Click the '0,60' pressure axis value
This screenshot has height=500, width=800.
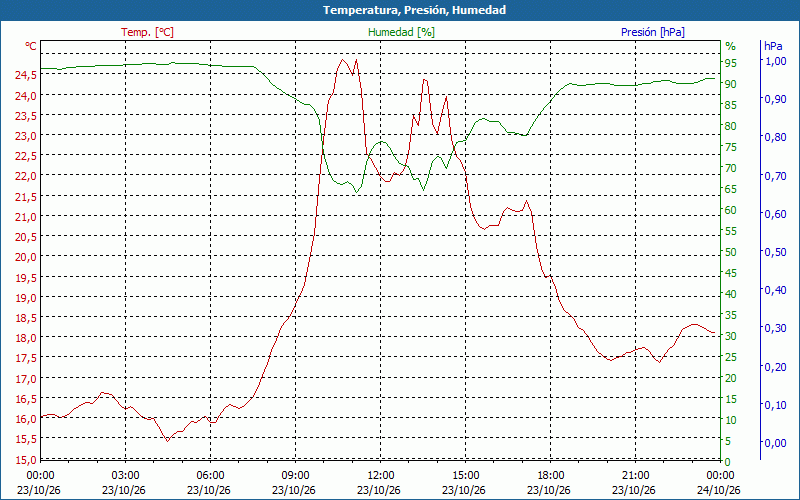tap(776, 214)
